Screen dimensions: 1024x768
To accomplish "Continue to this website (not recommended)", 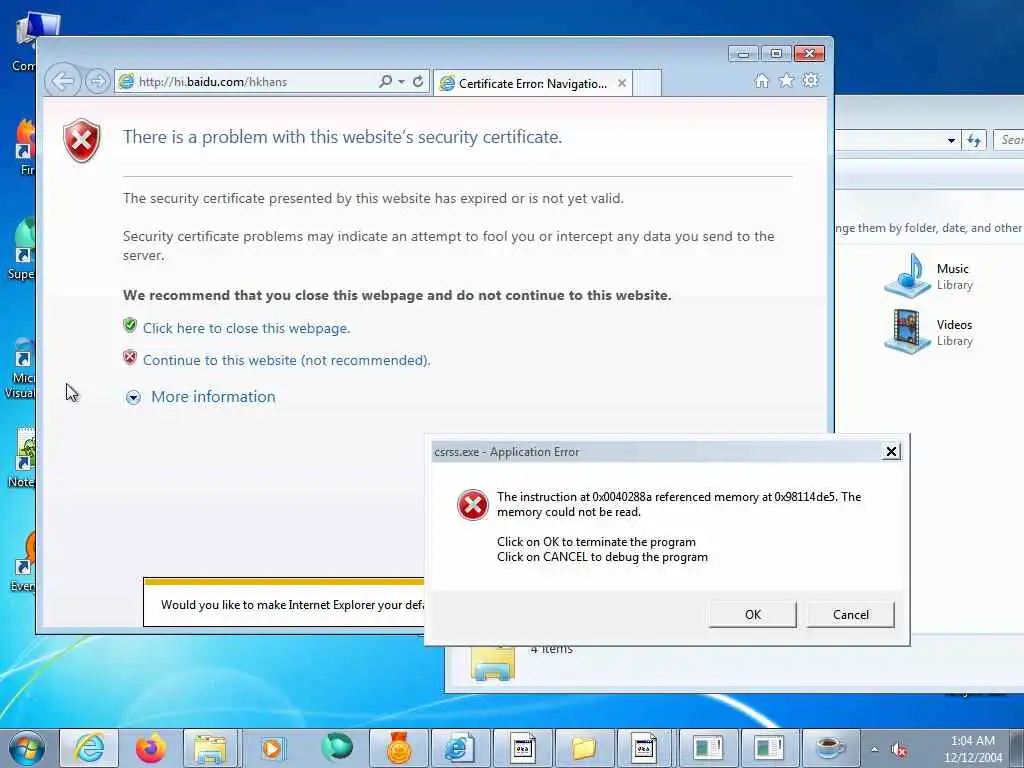I will click(x=287, y=360).
